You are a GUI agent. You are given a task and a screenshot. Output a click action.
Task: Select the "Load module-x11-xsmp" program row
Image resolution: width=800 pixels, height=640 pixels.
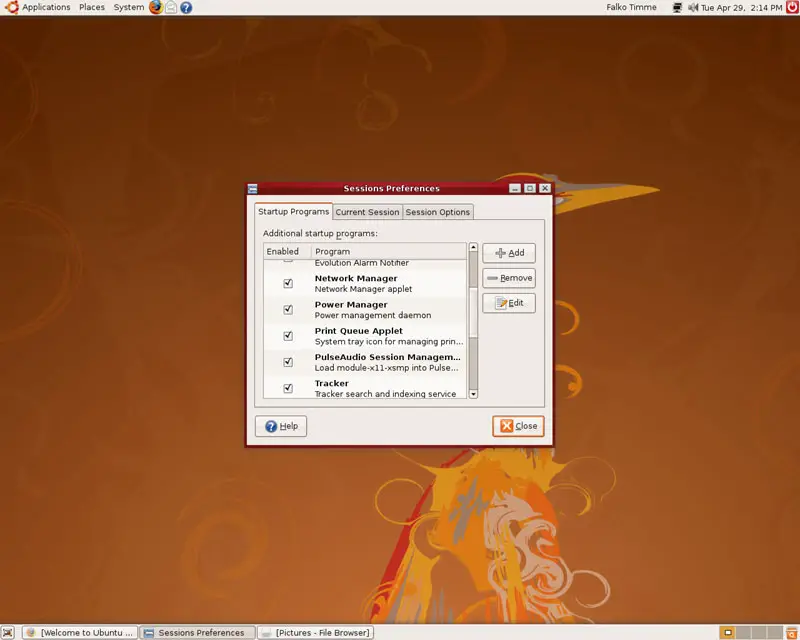tap(365, 362)
